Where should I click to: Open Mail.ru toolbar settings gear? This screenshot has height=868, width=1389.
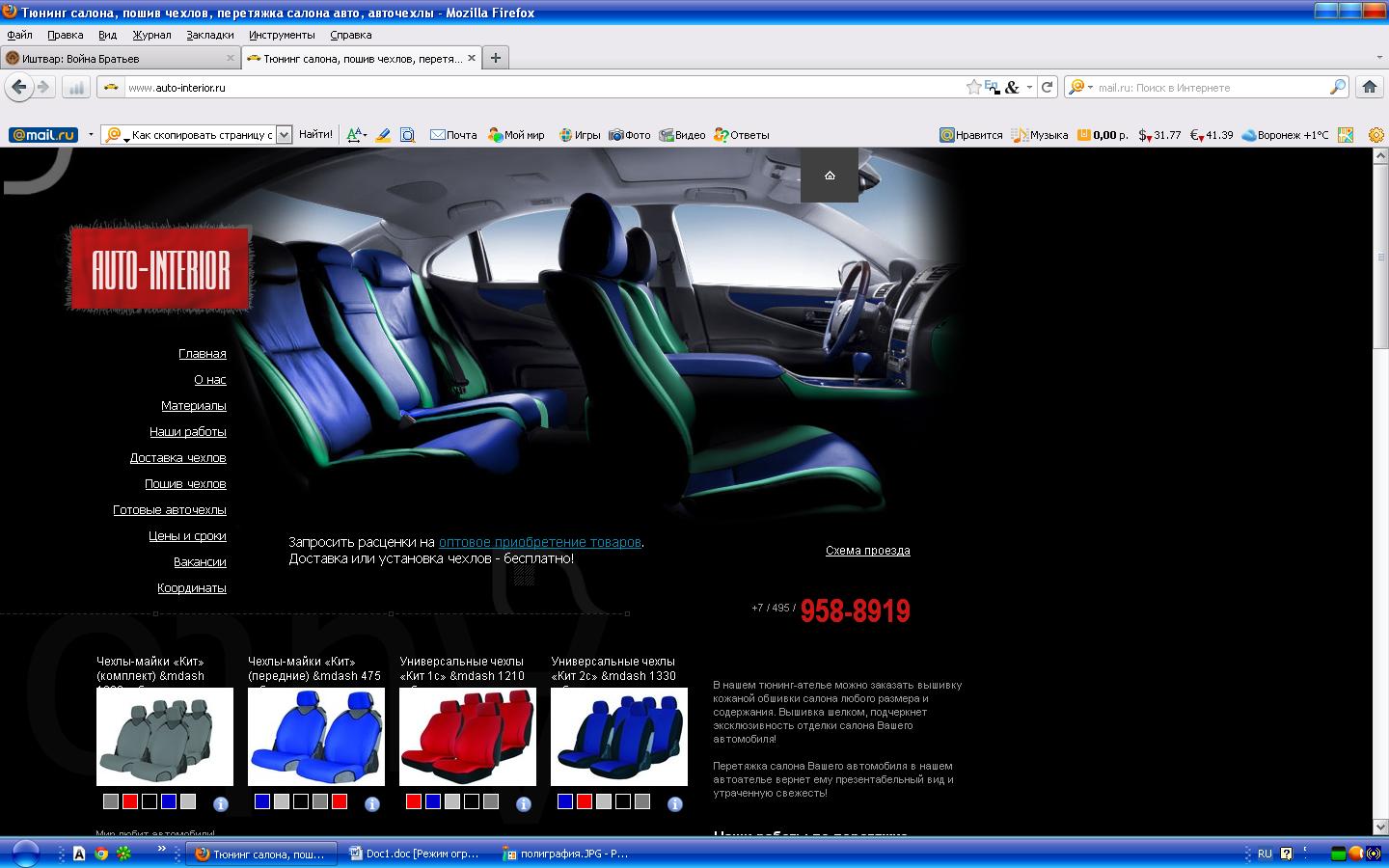pos(1376,135)
